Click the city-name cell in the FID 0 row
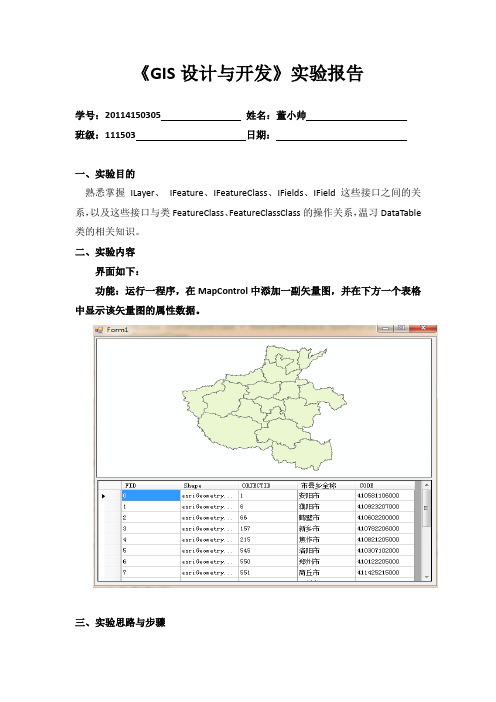Image resolution: width=496 pixels, height=702 pixels. click(326, 496)
